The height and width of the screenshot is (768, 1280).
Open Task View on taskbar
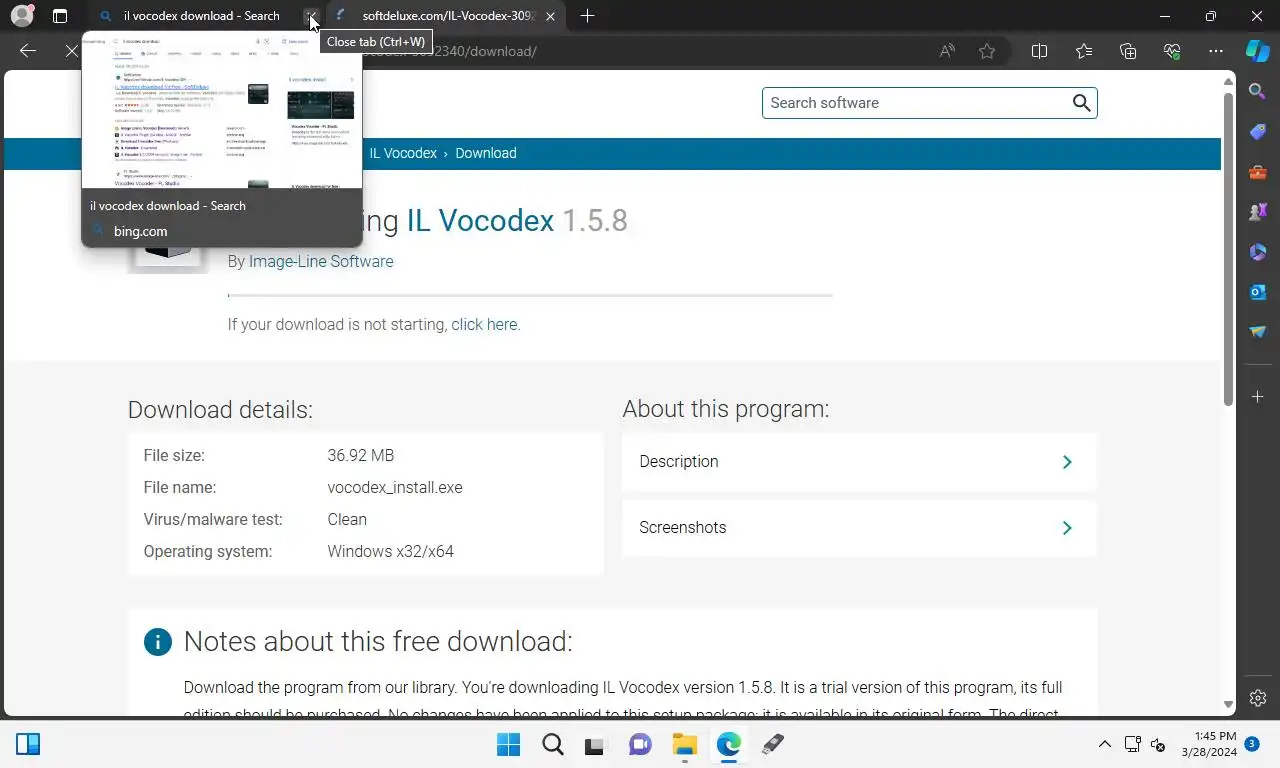(x=596, y=744)
